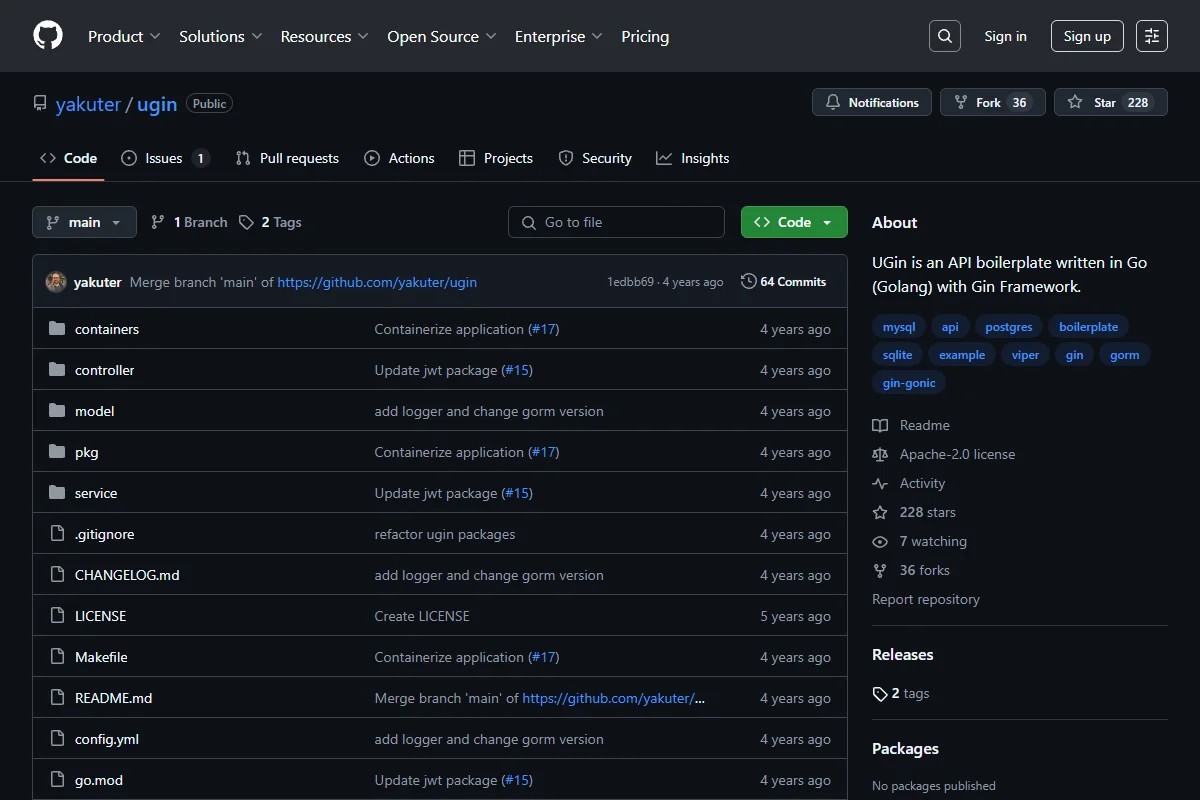Switch to the Issues tab
The width and height of the screenshot is (1200, 800).
coord(165,158)
